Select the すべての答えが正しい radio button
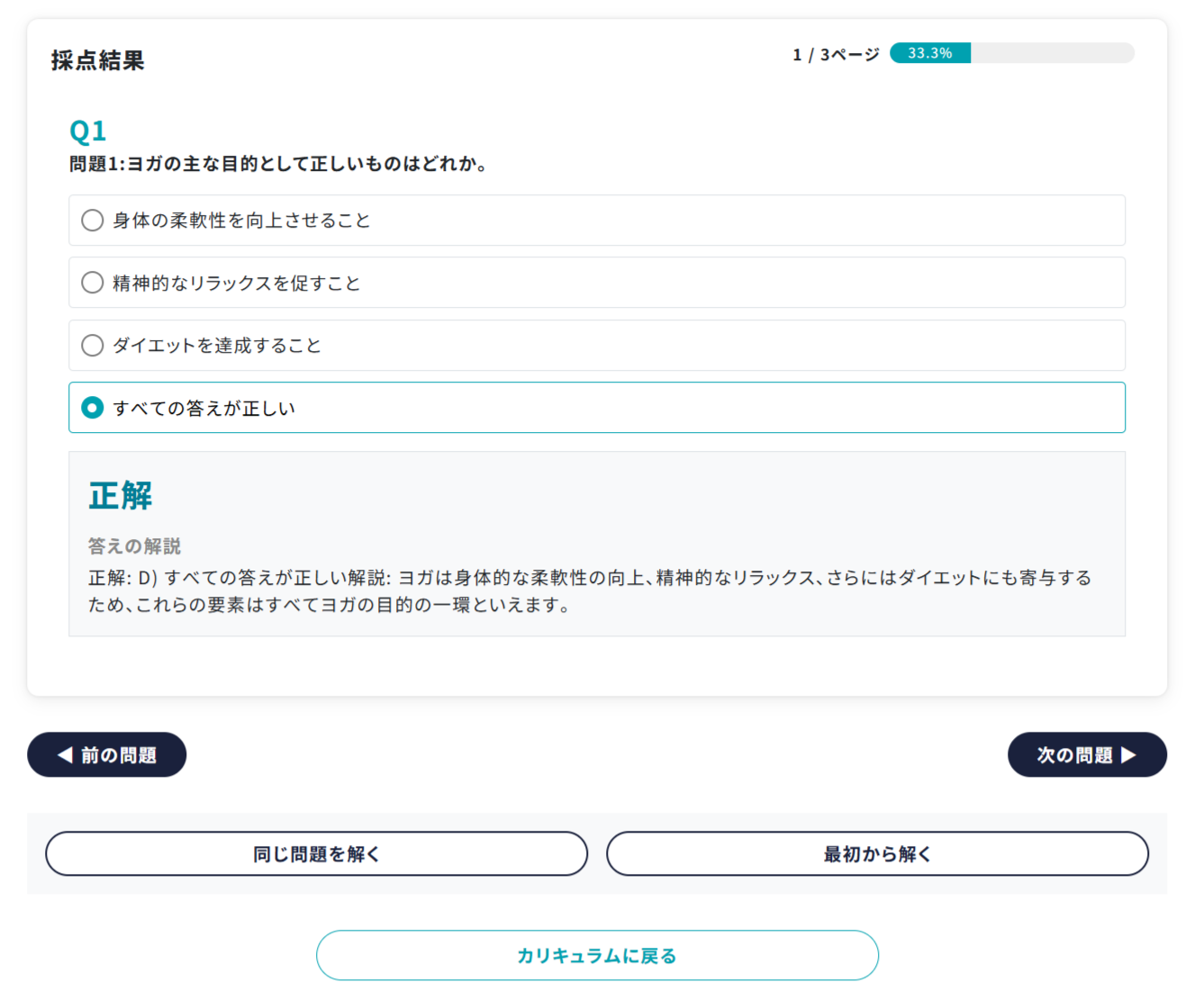1204x1000 pixels. coord(93,408)
